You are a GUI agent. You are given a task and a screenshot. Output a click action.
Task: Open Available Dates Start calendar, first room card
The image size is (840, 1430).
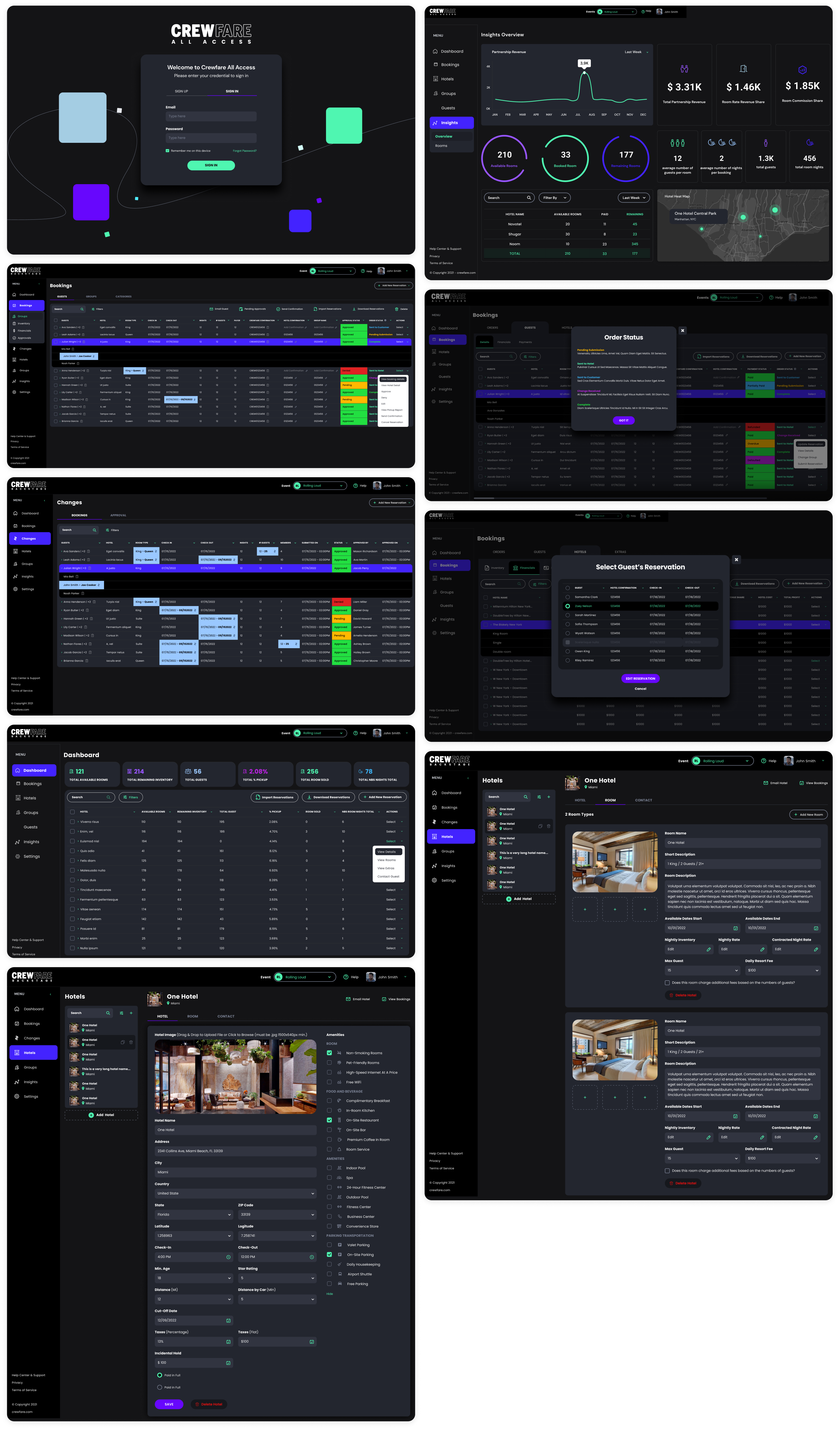pos(736,928)
